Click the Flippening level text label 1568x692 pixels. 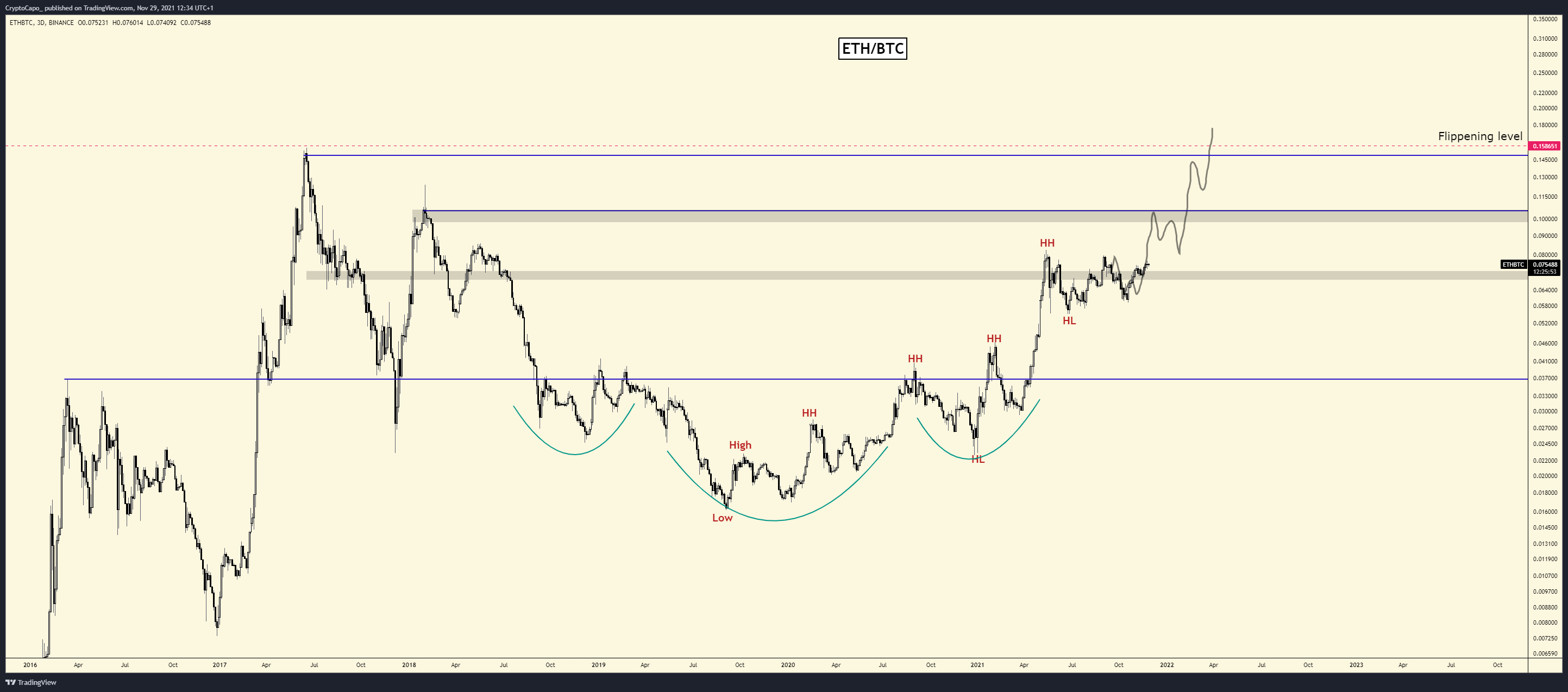(1480, 136)
